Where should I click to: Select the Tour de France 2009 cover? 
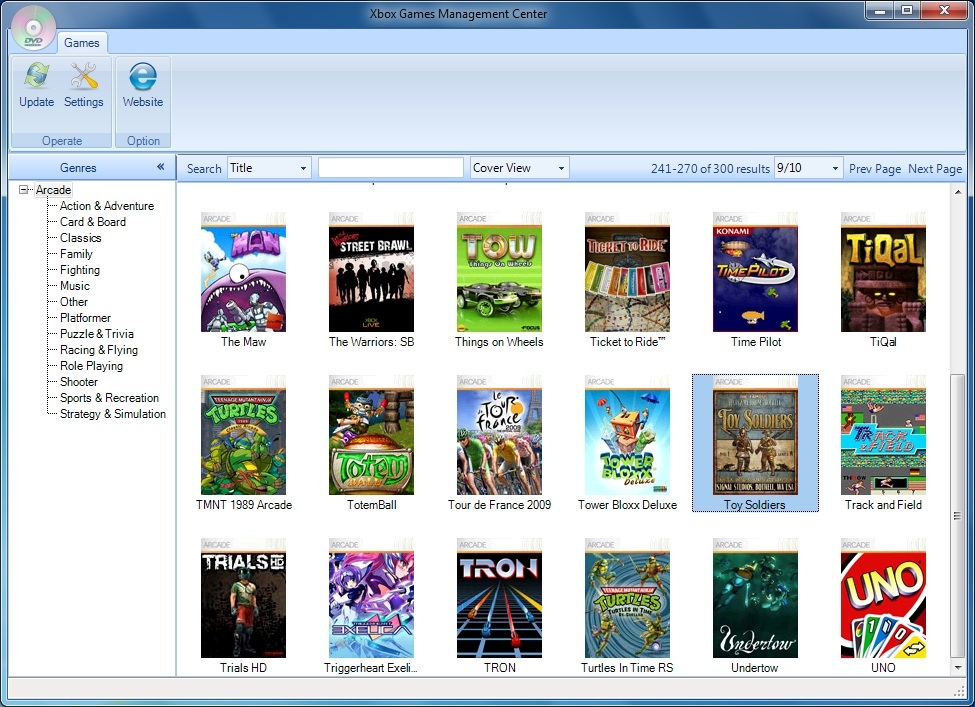(x=499, y=435)
